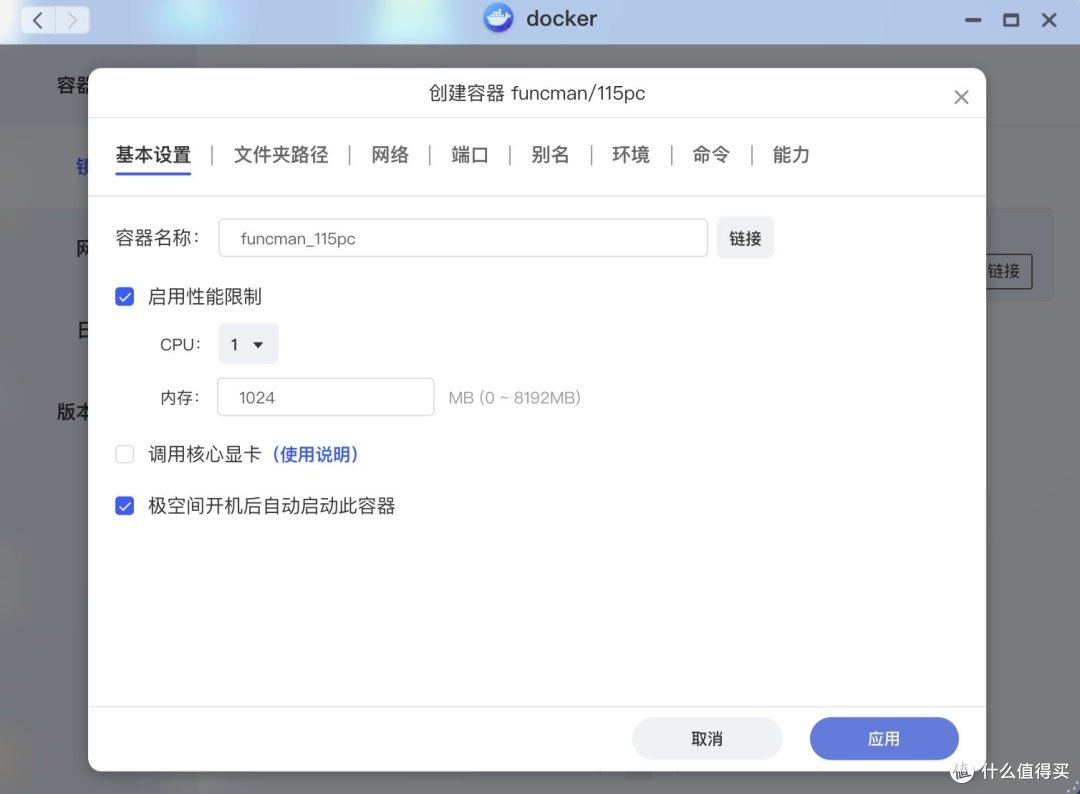Screen dimensions: 1080x794
Task: Disable the 启用性能限制 checkbox
Action: click(124, 296)
